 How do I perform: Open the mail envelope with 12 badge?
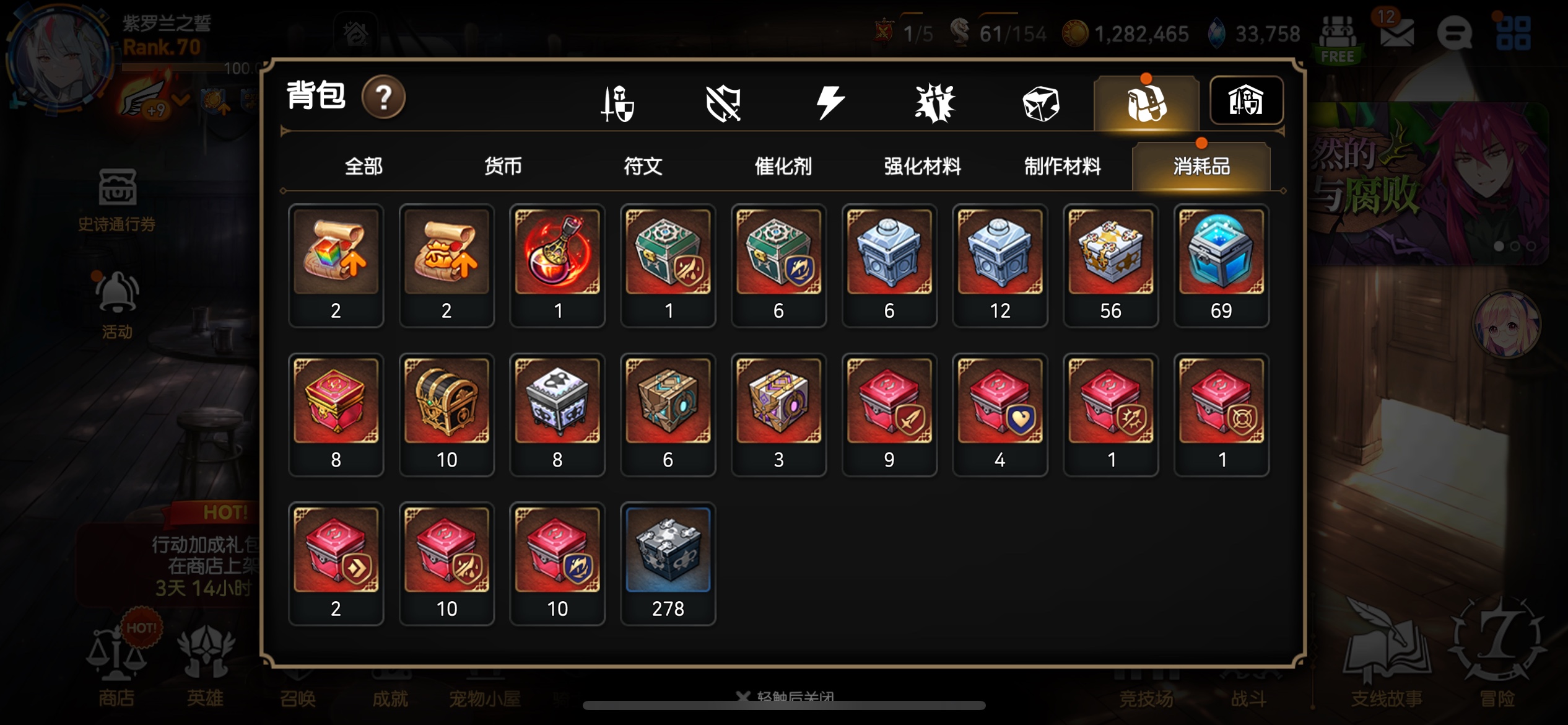coord(1396,31)
